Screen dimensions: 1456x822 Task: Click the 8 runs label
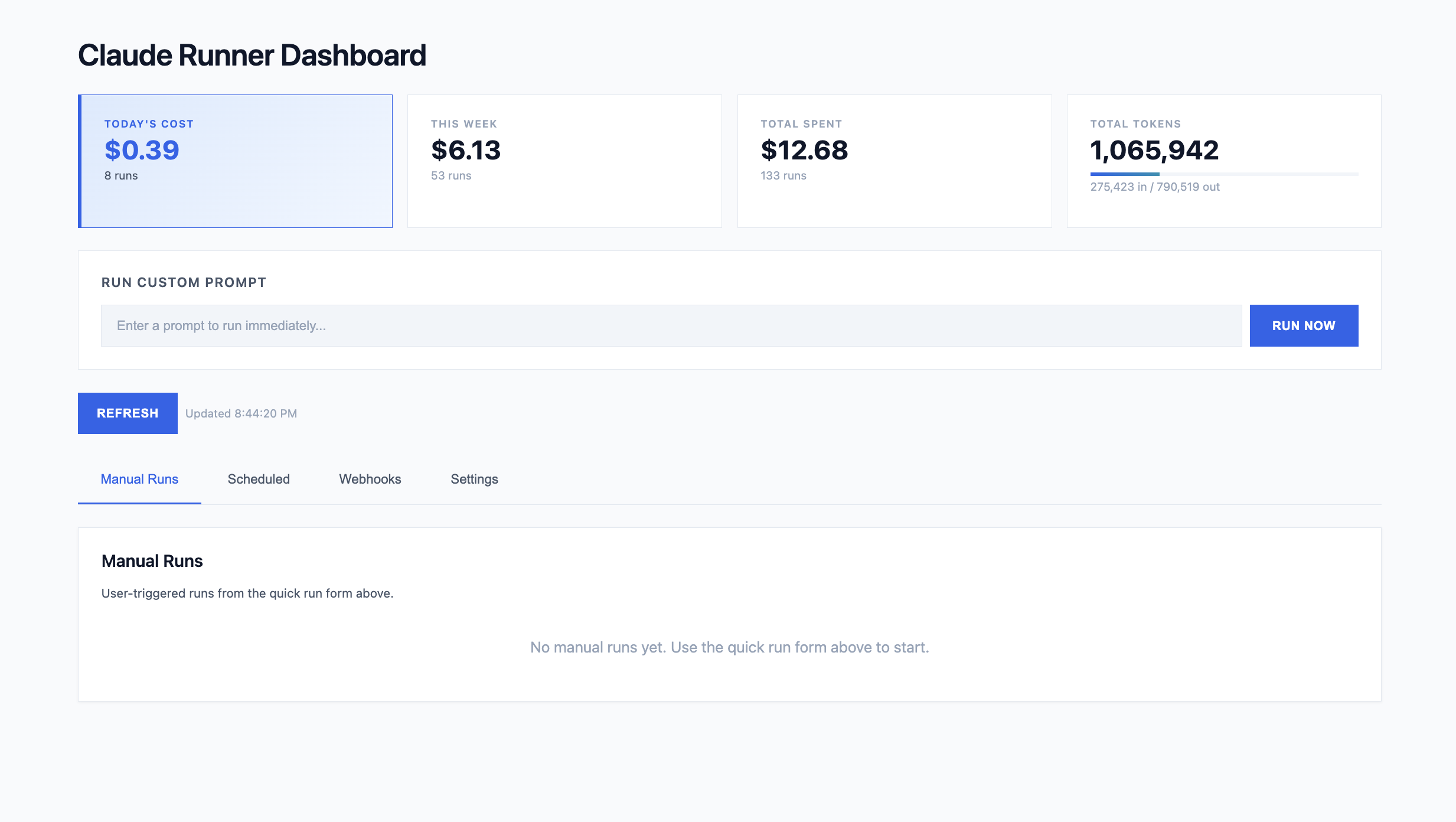(x=120, y=175)
